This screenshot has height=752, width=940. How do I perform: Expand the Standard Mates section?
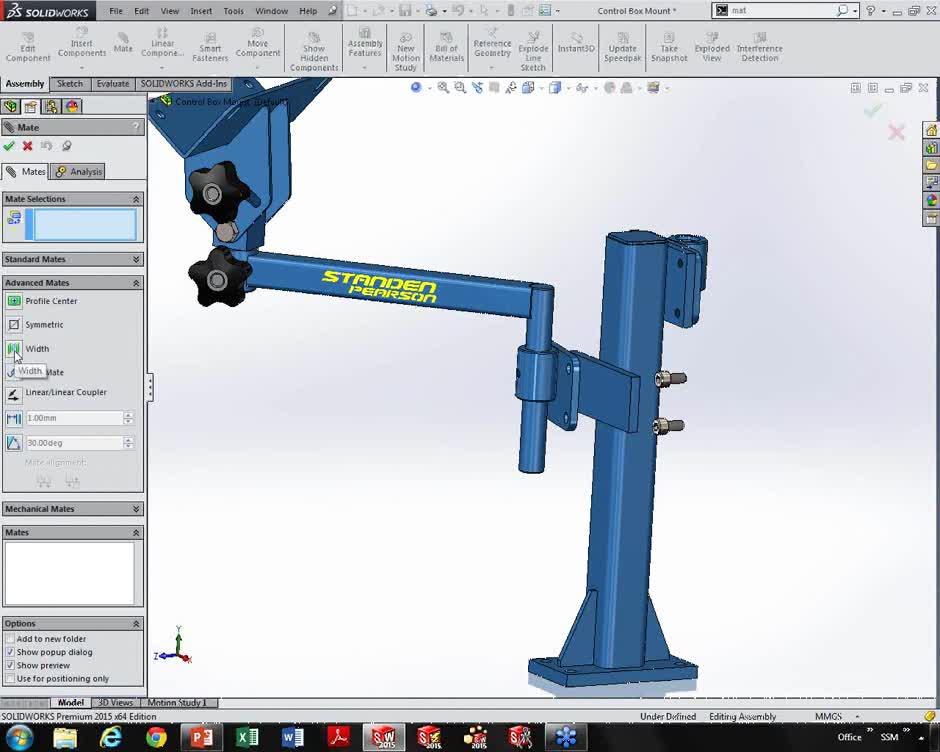(136, 260)
